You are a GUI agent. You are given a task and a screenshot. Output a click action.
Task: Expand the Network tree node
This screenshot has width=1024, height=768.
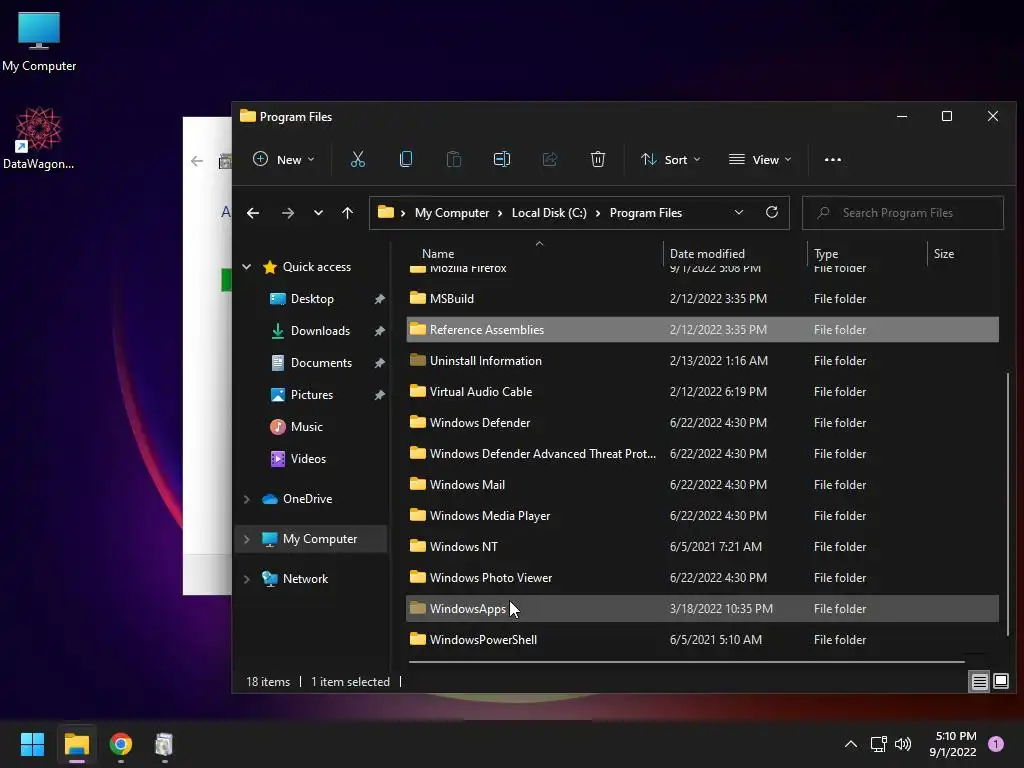pyautogui.click(x=247, y=579)
